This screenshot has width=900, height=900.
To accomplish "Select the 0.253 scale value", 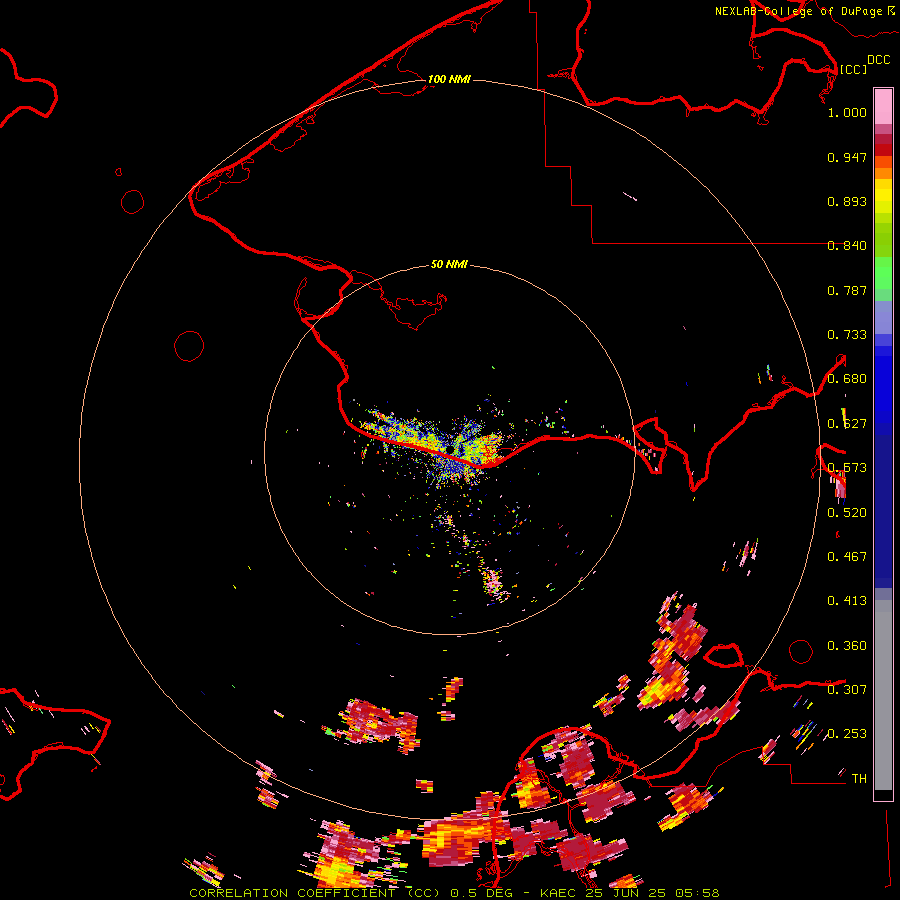I will [847, 734].
